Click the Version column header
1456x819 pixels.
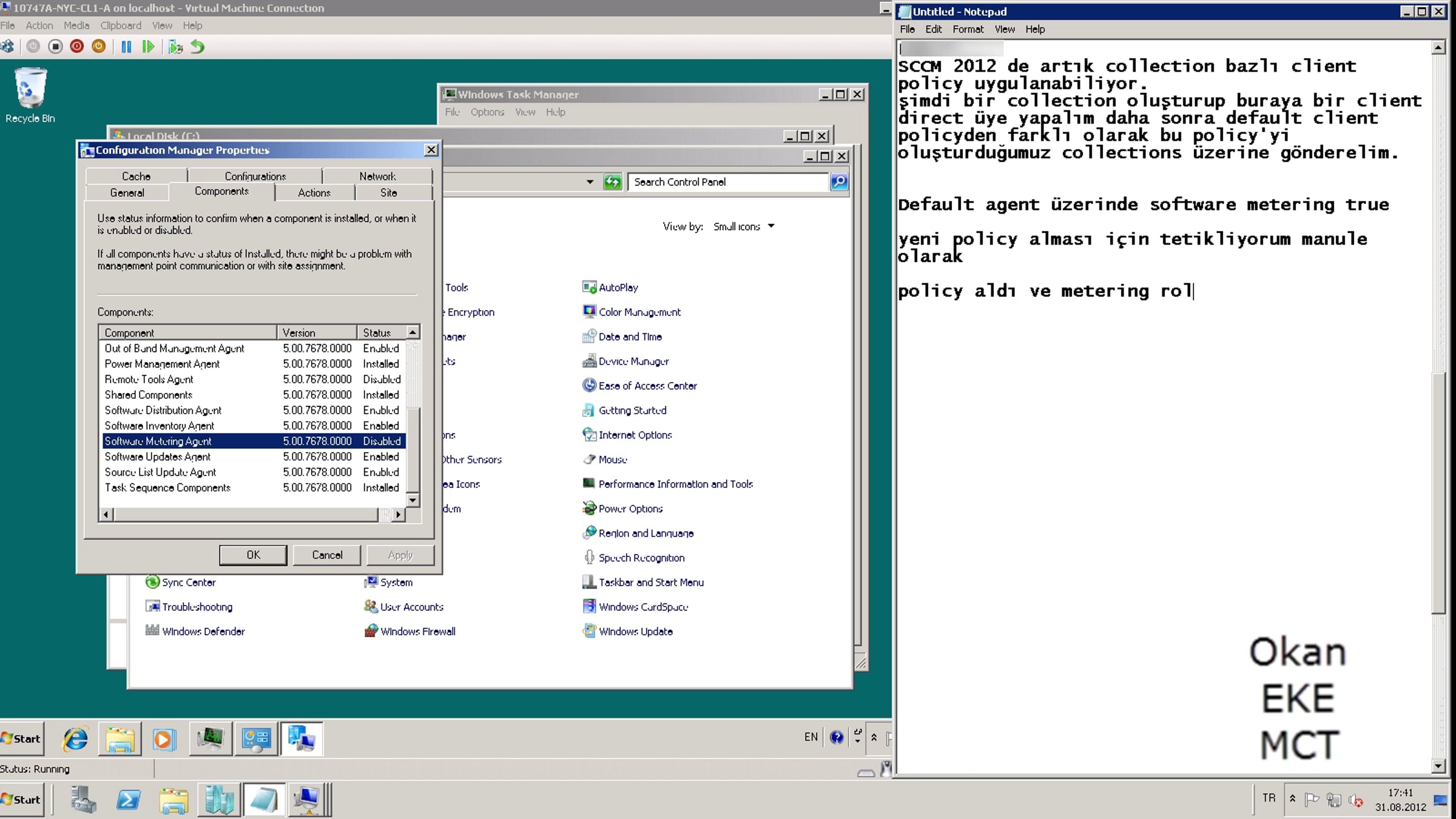point(317,332)
